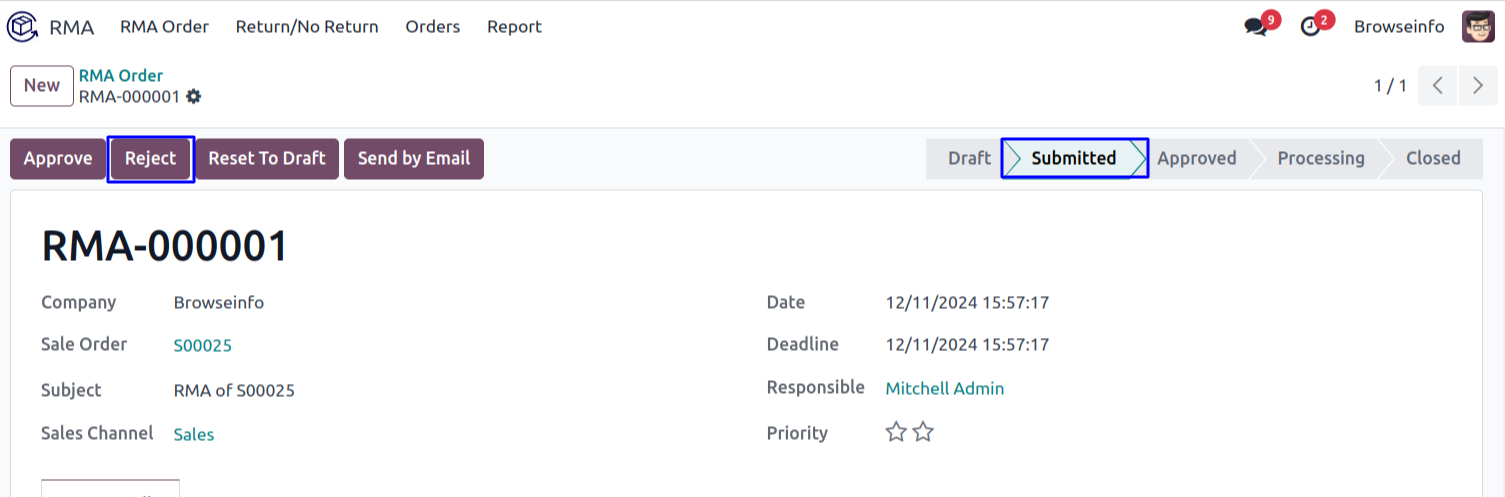Set priority with the second star

coord(923,433)
